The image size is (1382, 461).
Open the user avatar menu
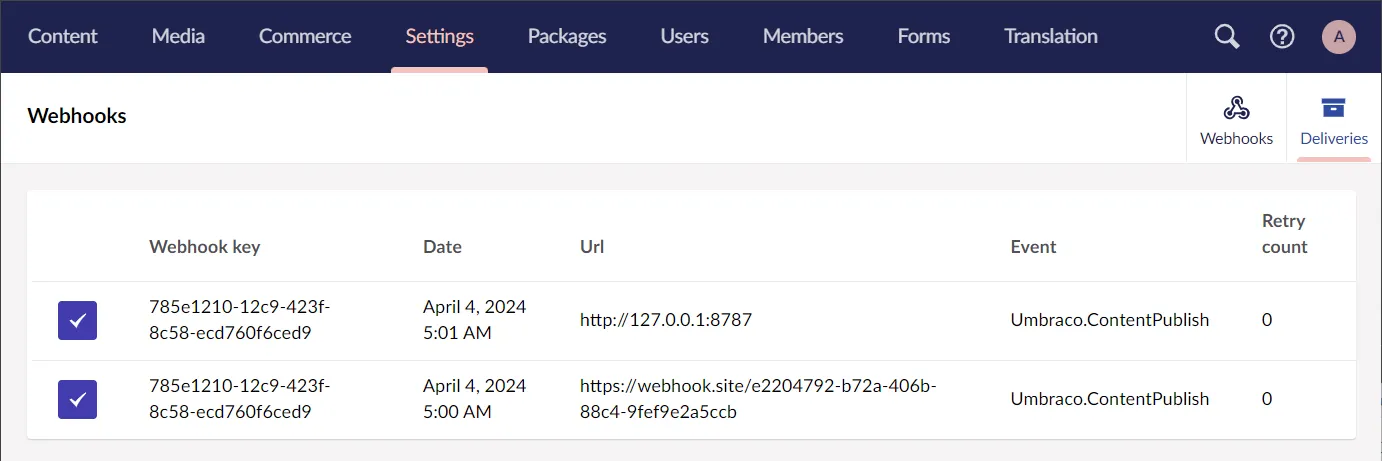tap(1339, 37)
